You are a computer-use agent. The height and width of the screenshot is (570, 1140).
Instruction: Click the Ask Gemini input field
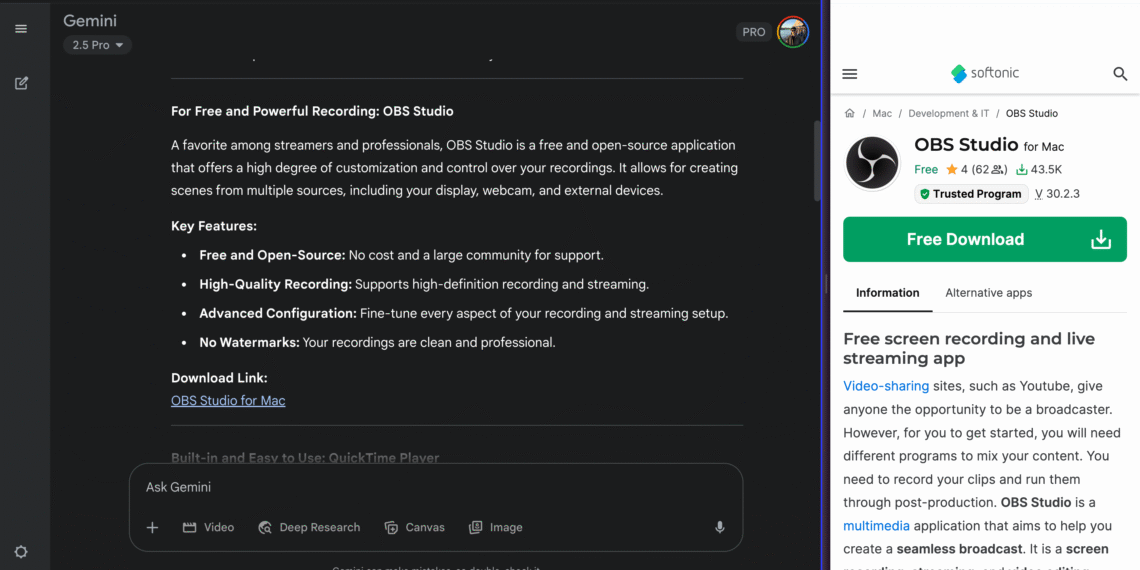point(436,487)
